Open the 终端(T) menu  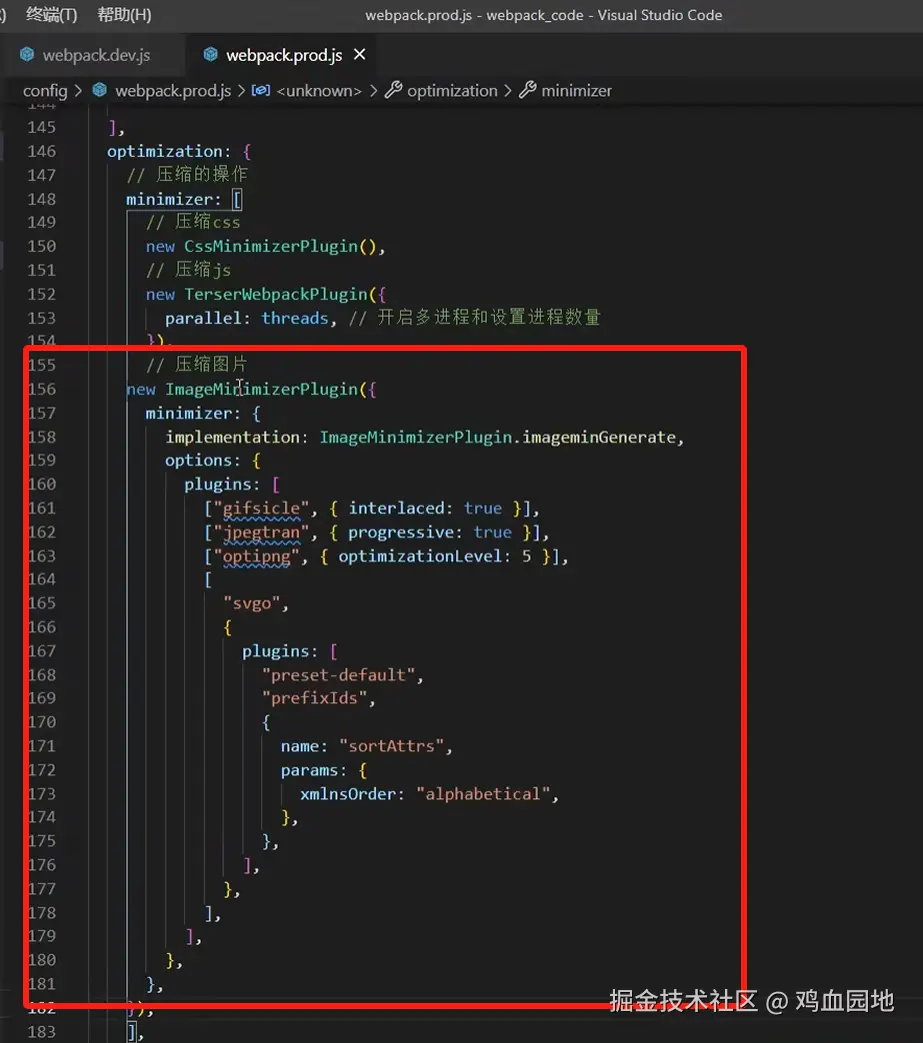tap(51, 15)
